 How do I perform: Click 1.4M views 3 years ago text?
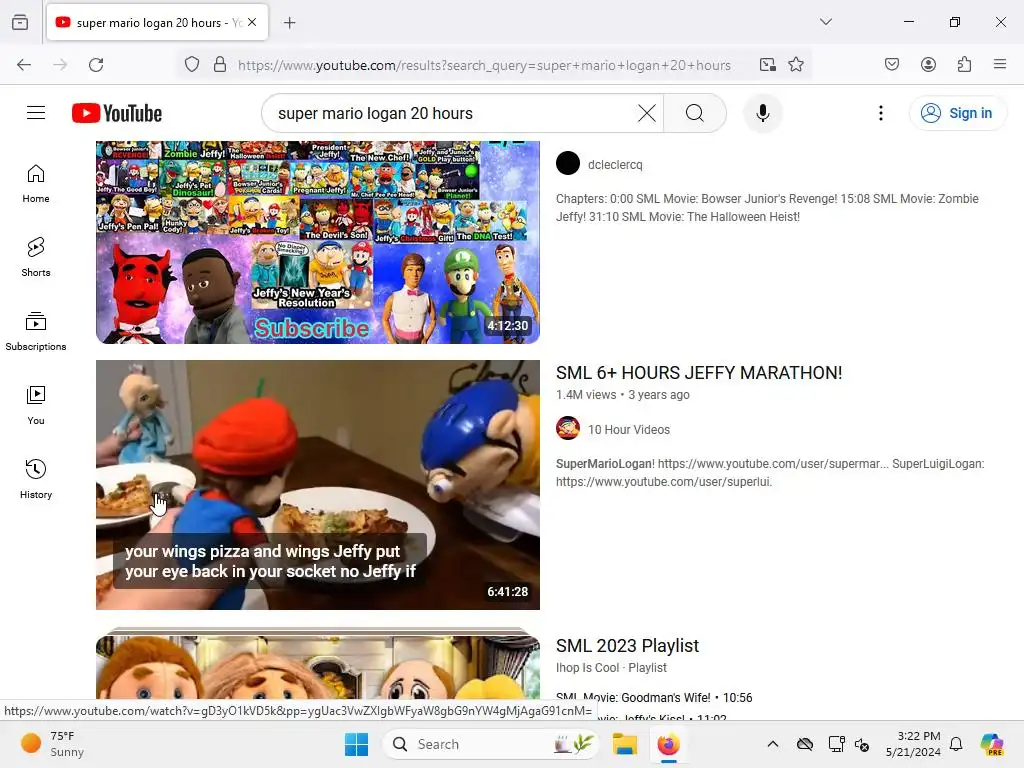(x=622, y=394)
